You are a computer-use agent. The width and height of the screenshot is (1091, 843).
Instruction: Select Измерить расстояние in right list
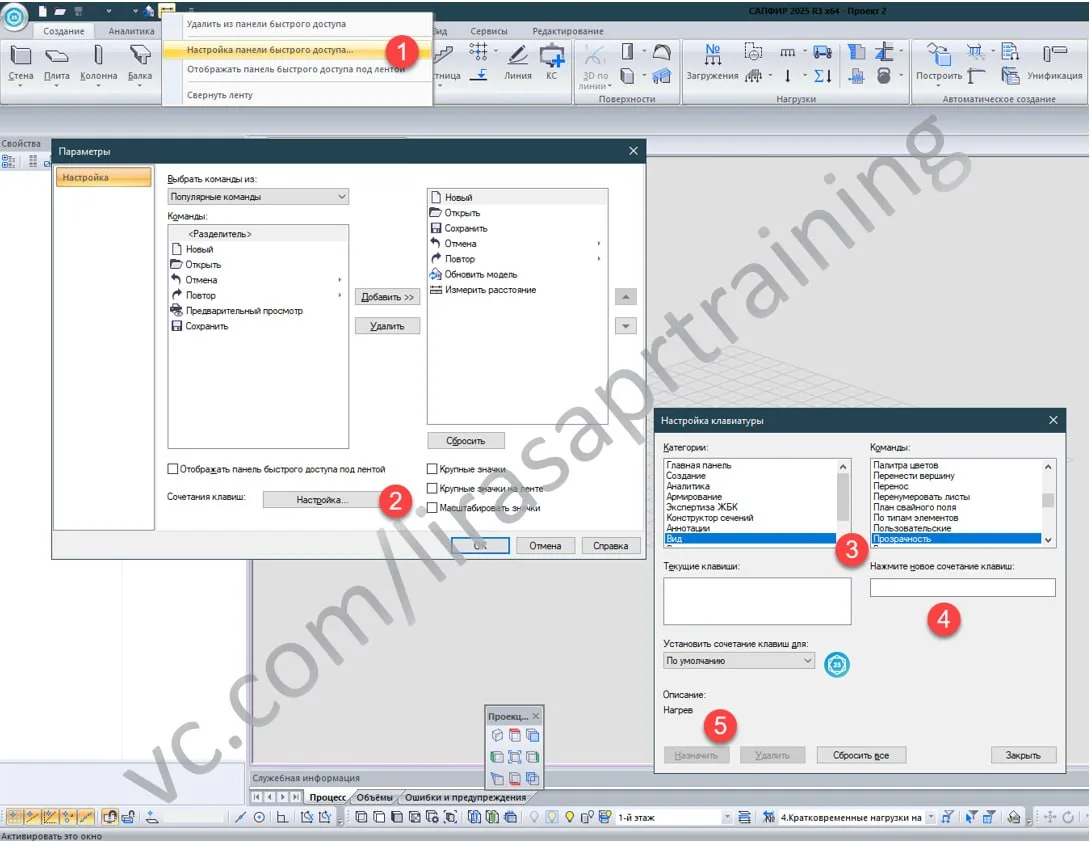(x=490, y=290)
